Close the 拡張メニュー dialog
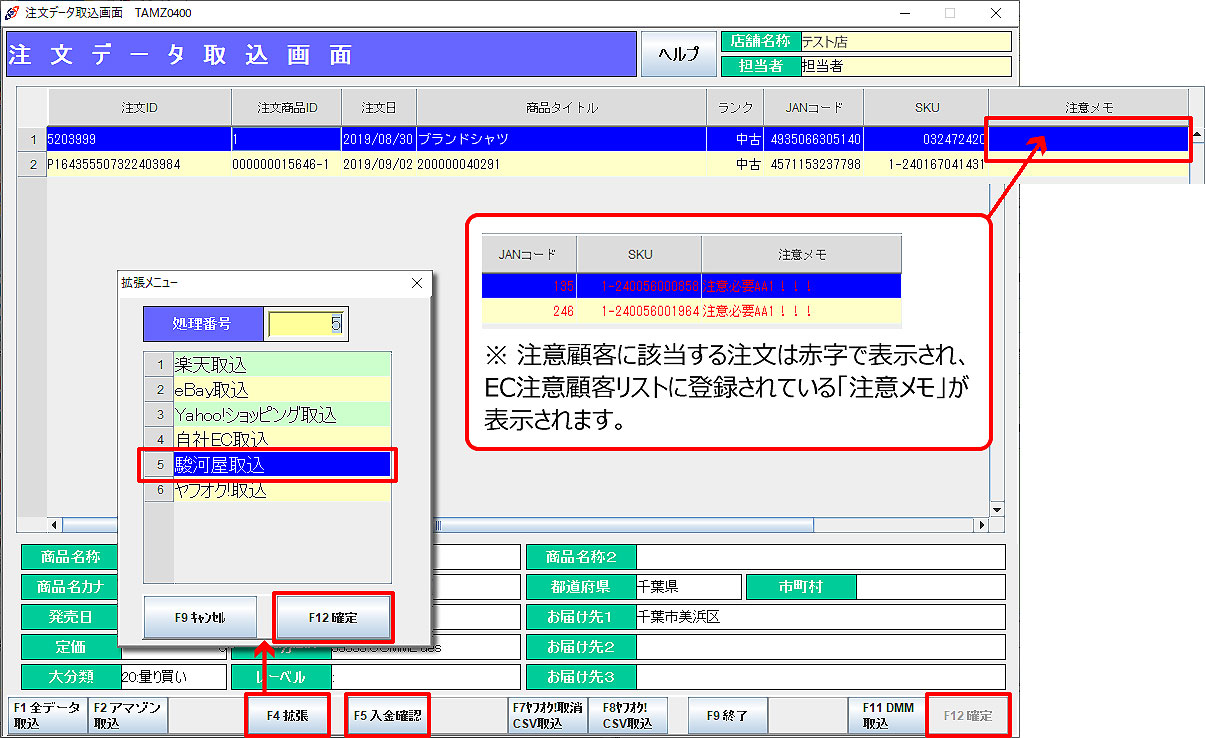This screenshot has width=1205, height=738. 417,283
